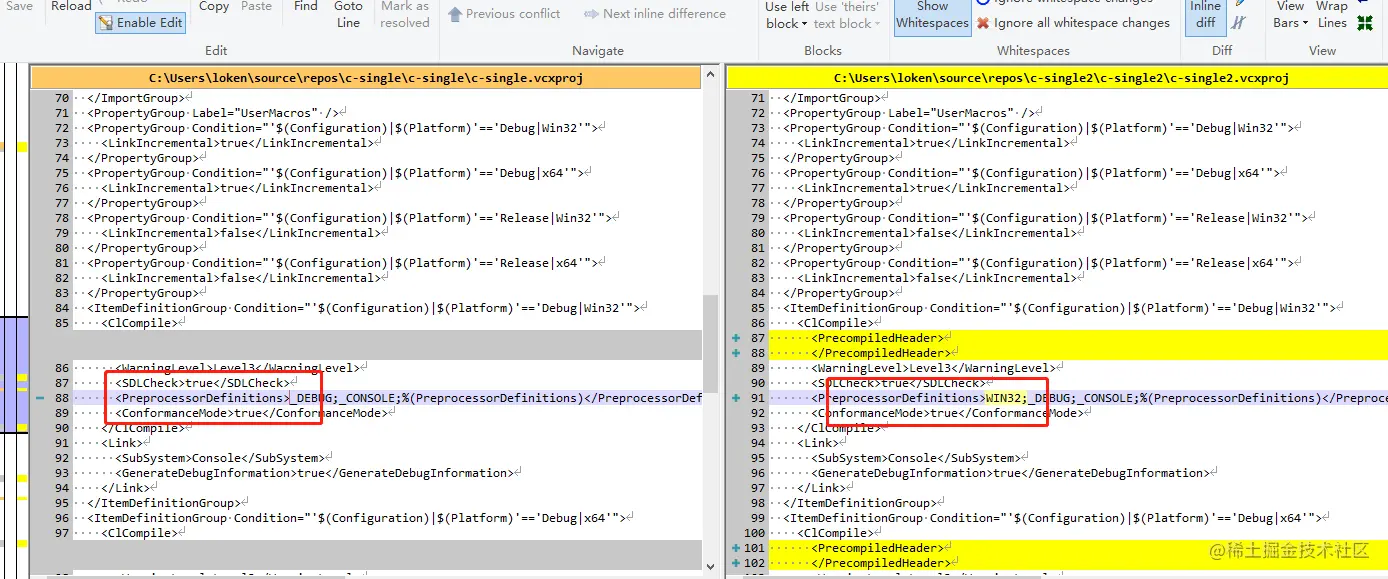Viewport: 1388px width, 579px height.
Task: Click the Goto Line command
Action: pos(348,14)
